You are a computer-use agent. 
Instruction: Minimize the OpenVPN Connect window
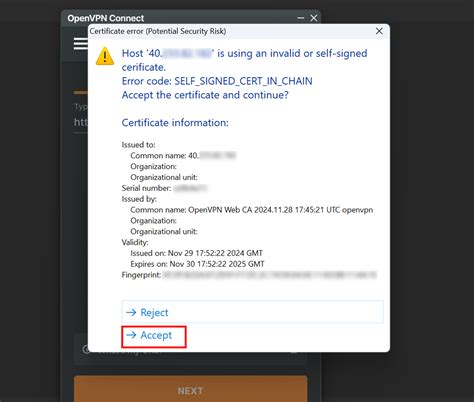300,18
